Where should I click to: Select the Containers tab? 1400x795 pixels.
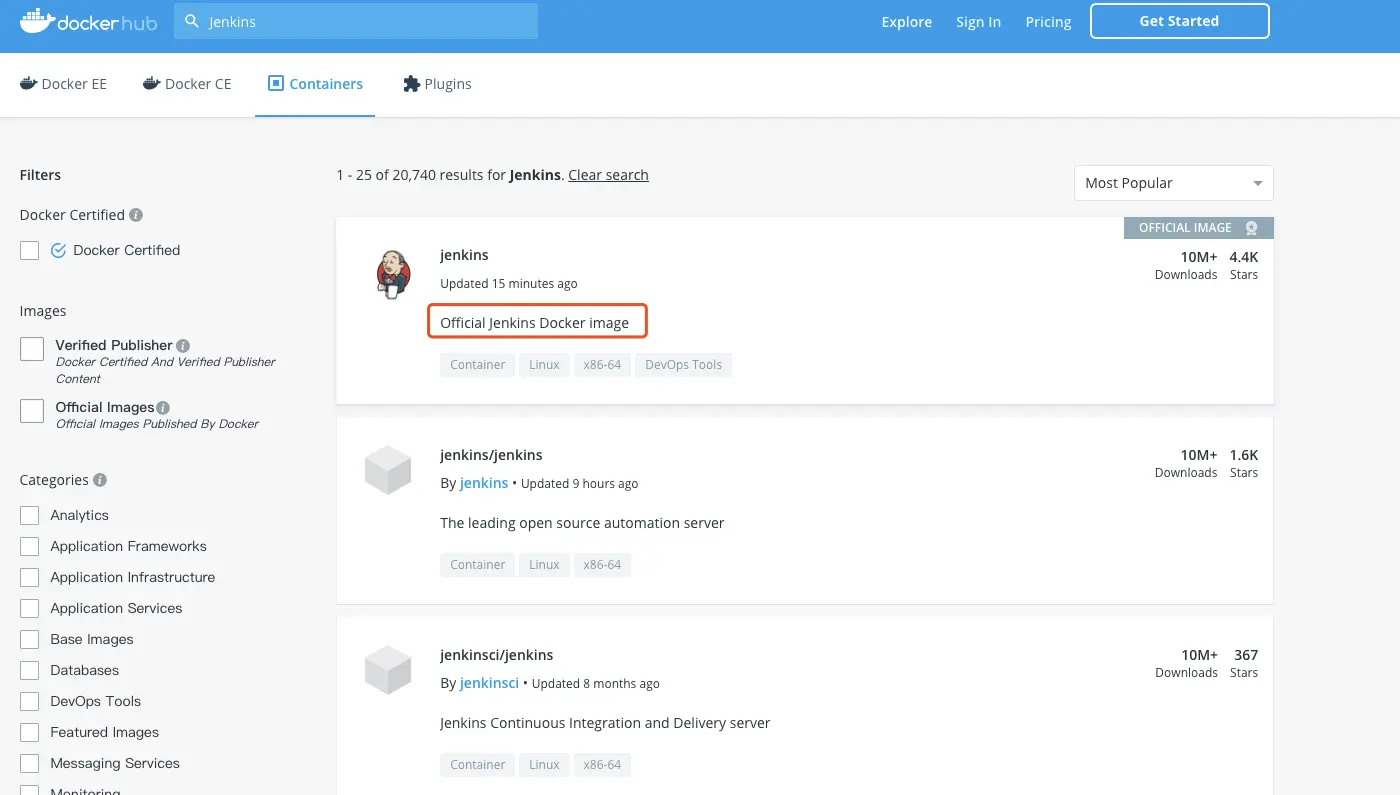[315, 84]
